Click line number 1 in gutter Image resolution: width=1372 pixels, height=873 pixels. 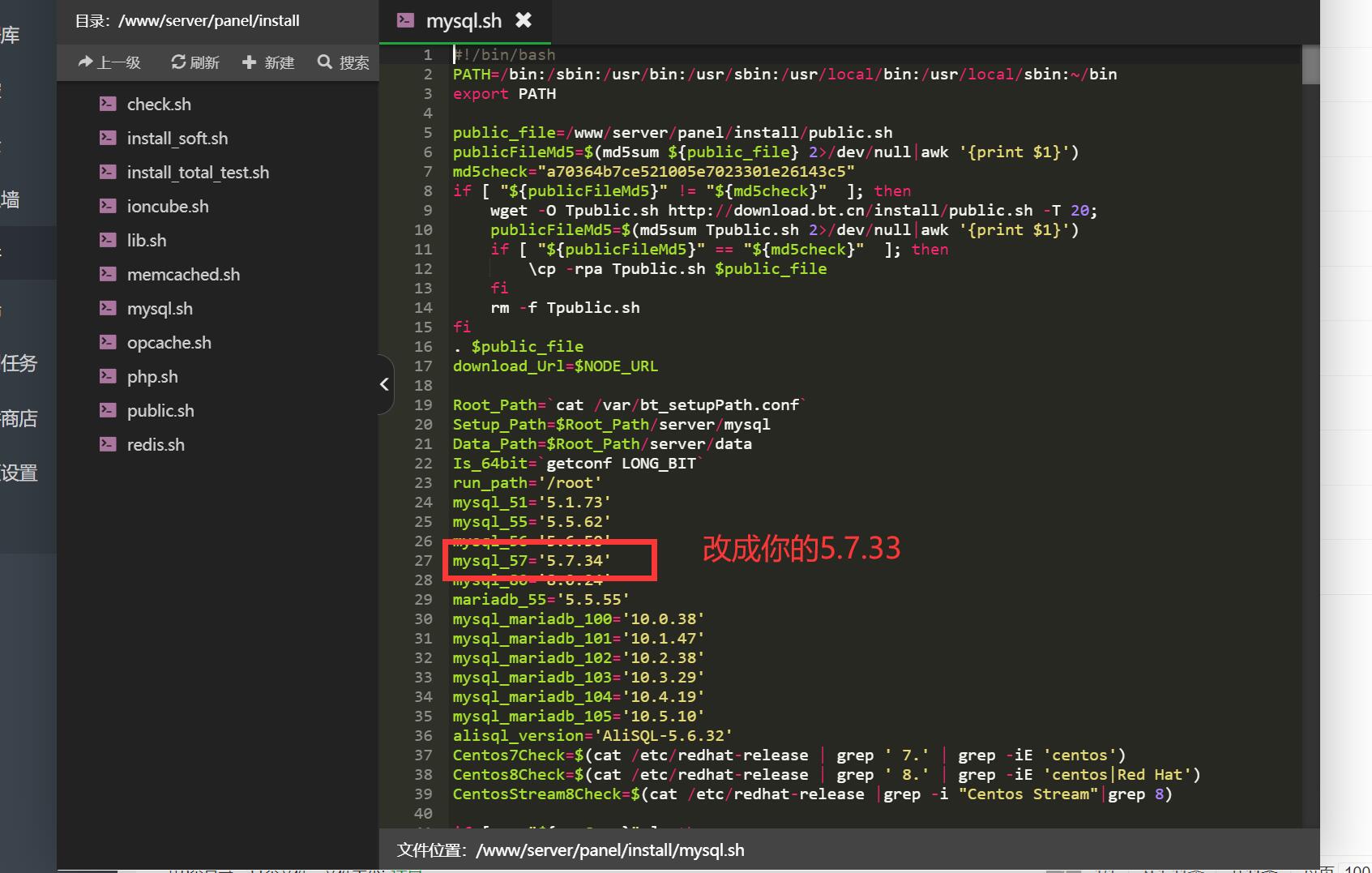pos(427,55)
